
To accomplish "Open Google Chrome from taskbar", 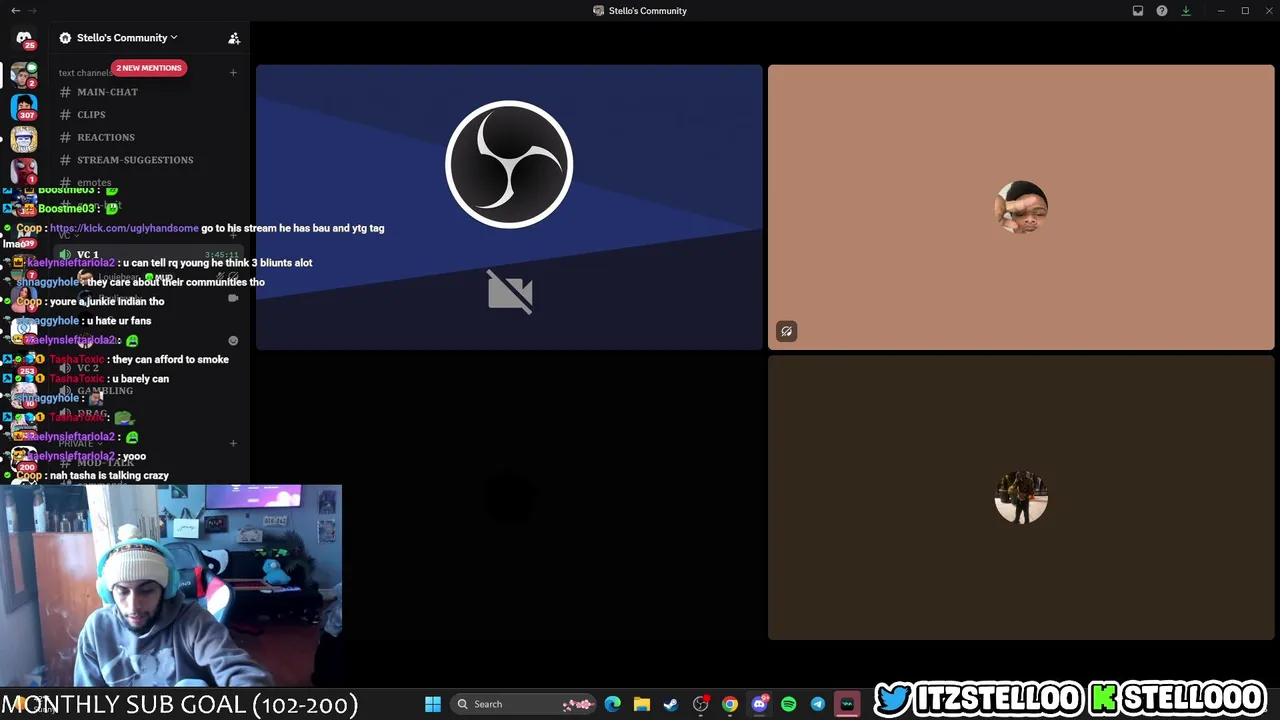I will pos(730,704).
